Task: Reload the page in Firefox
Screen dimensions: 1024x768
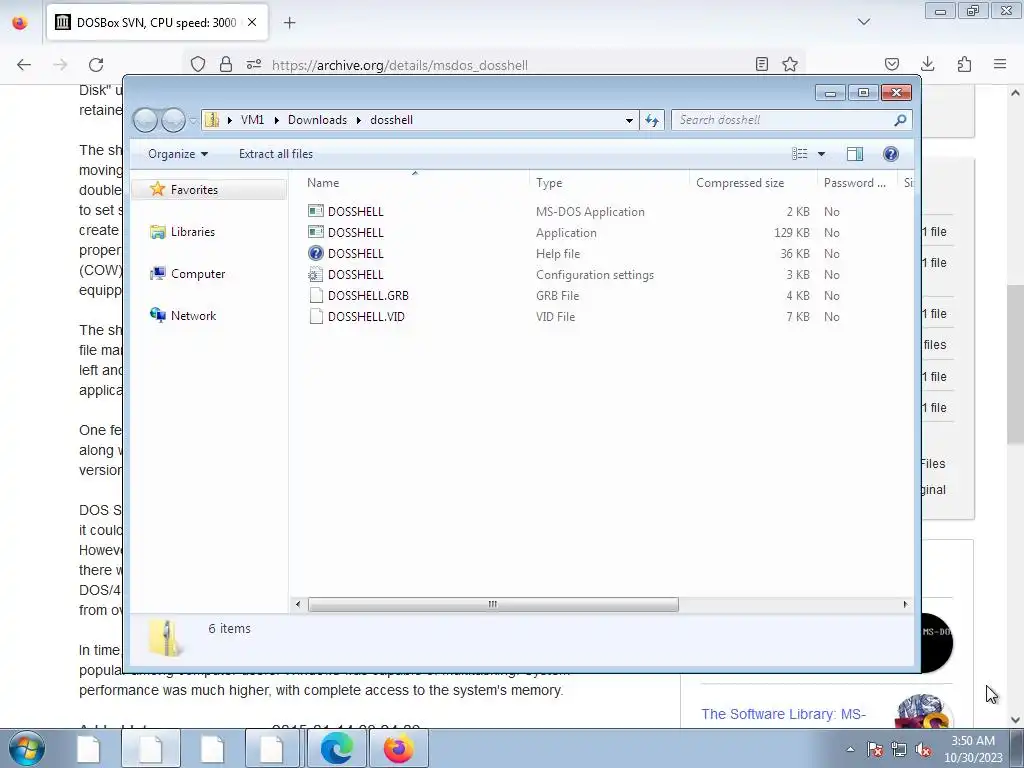Action: pos(96,64)
